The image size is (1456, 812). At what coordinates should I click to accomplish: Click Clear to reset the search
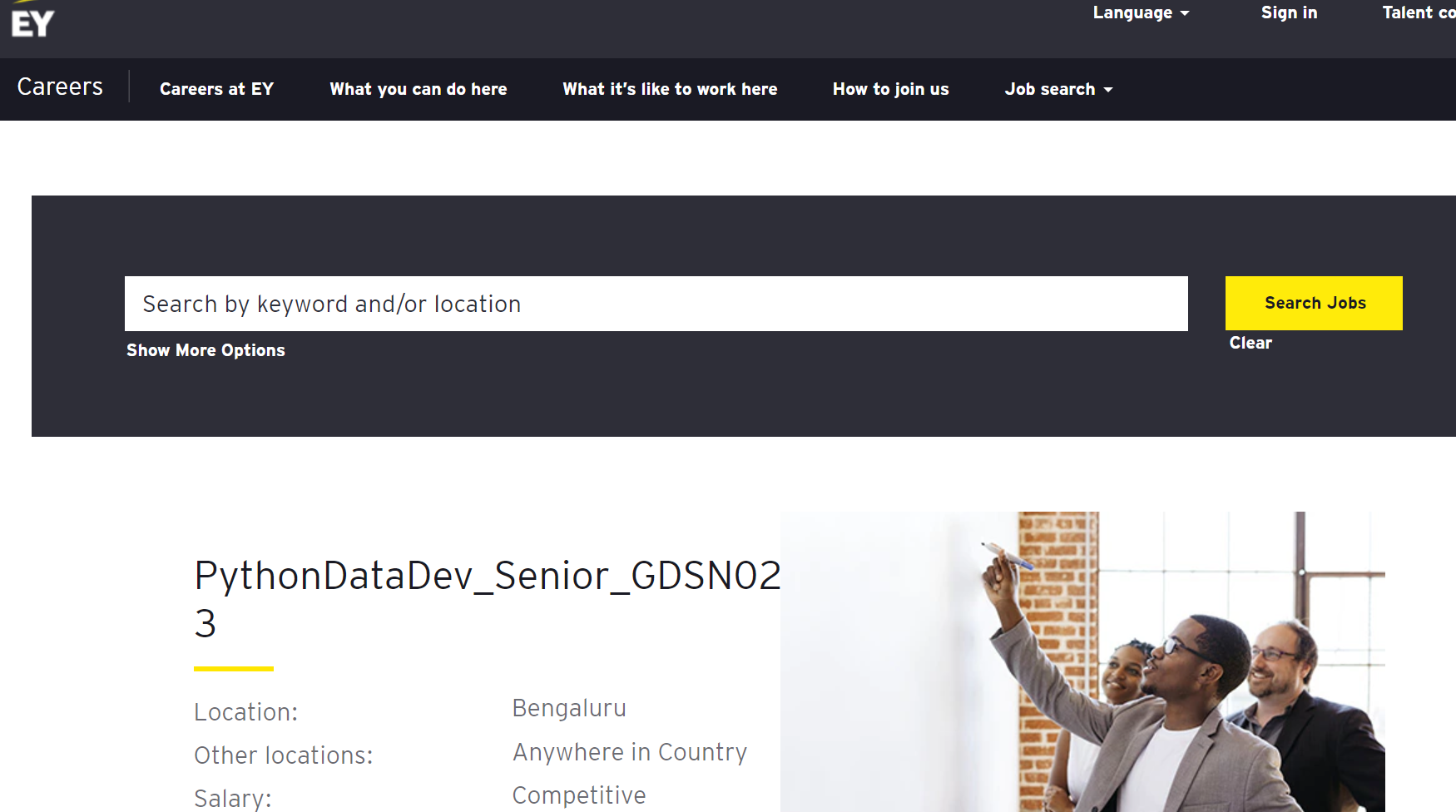pyautogui.click(x=1250, y=343)
